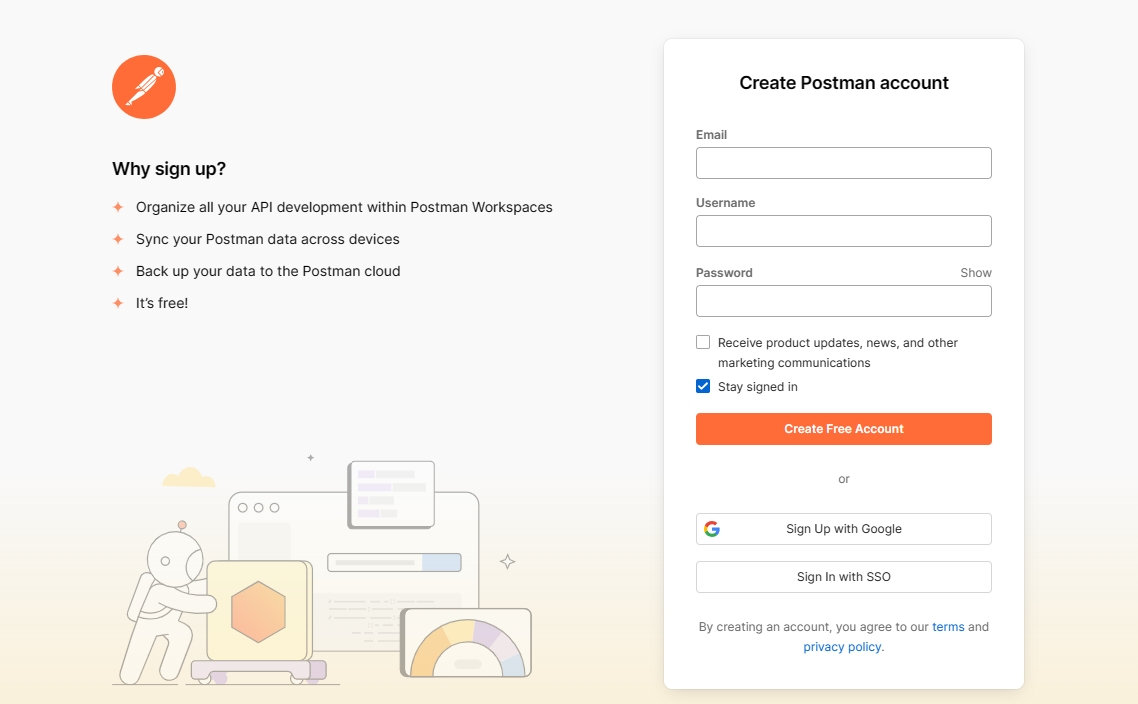Choose Sign Up with Google
The height and width of the screenshot is (704, 1138).
coord(843,529)
